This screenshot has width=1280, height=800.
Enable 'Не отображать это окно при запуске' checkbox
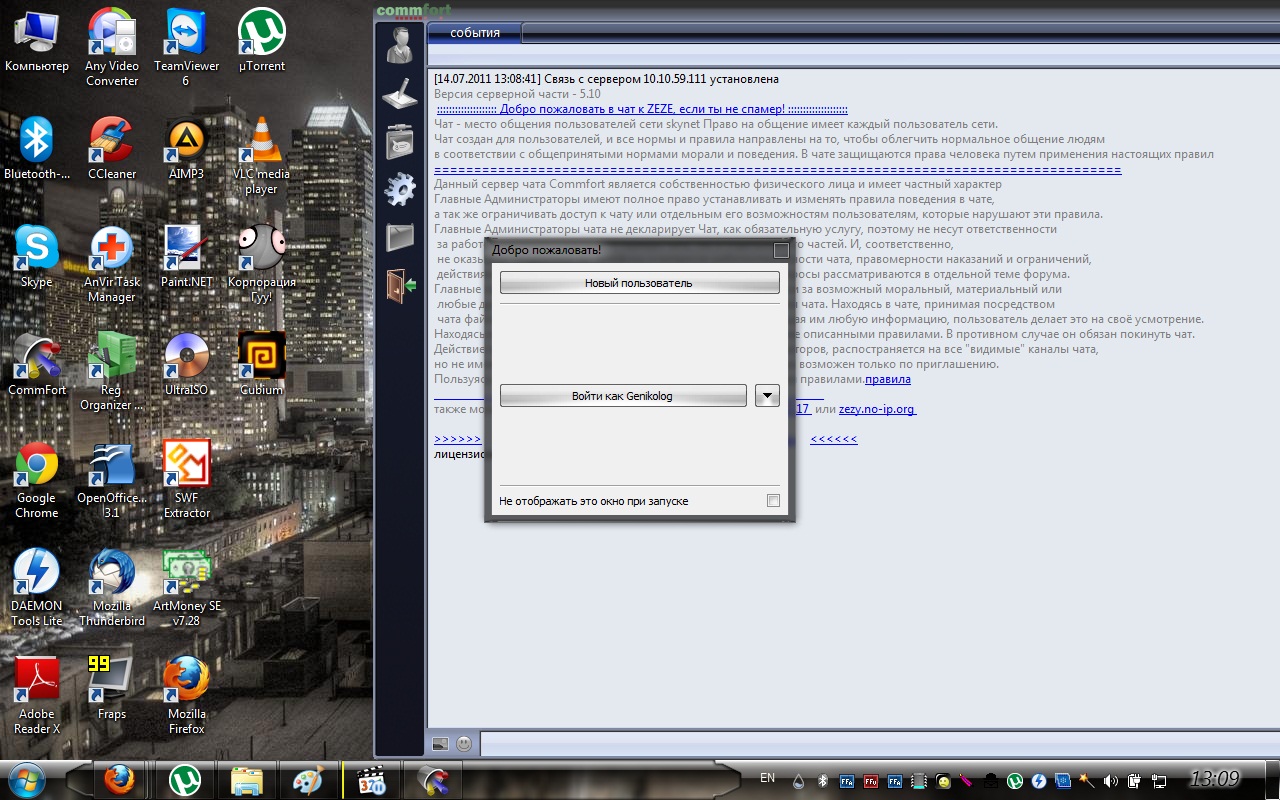[773, 501]
